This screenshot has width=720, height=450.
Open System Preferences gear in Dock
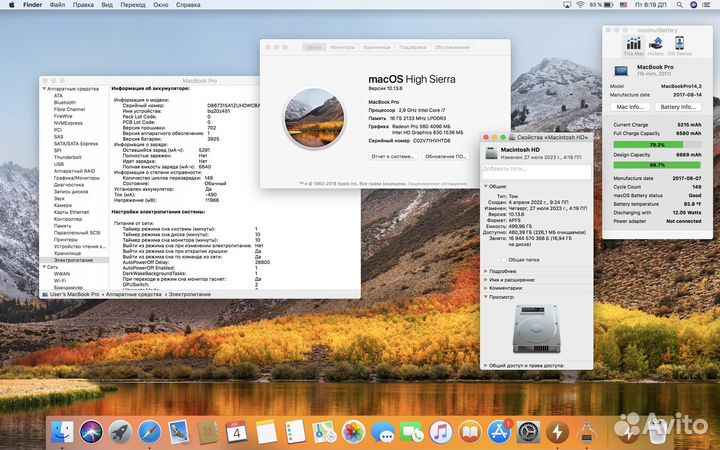point(528,432)
